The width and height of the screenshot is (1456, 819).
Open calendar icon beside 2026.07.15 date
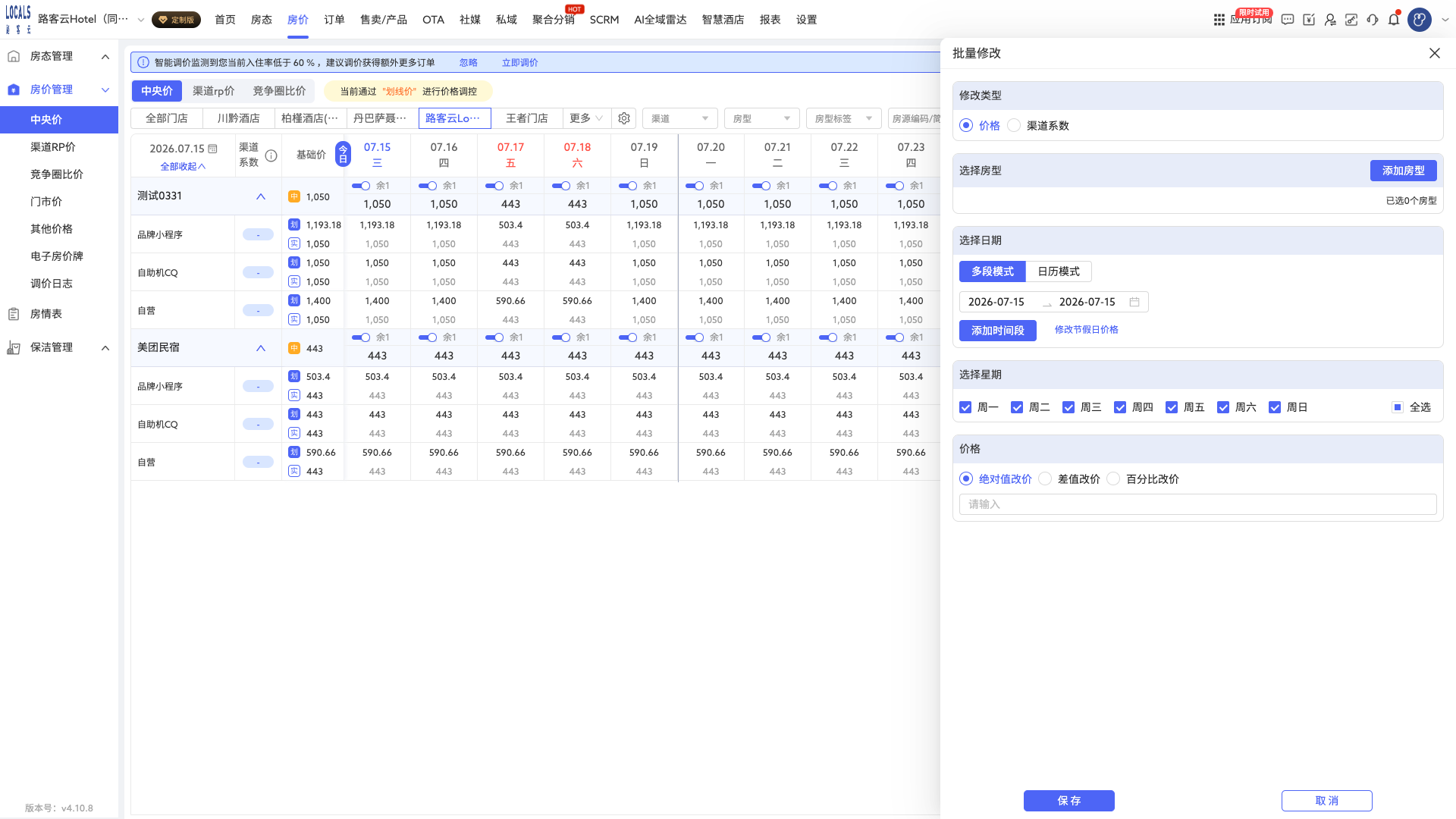213,149
